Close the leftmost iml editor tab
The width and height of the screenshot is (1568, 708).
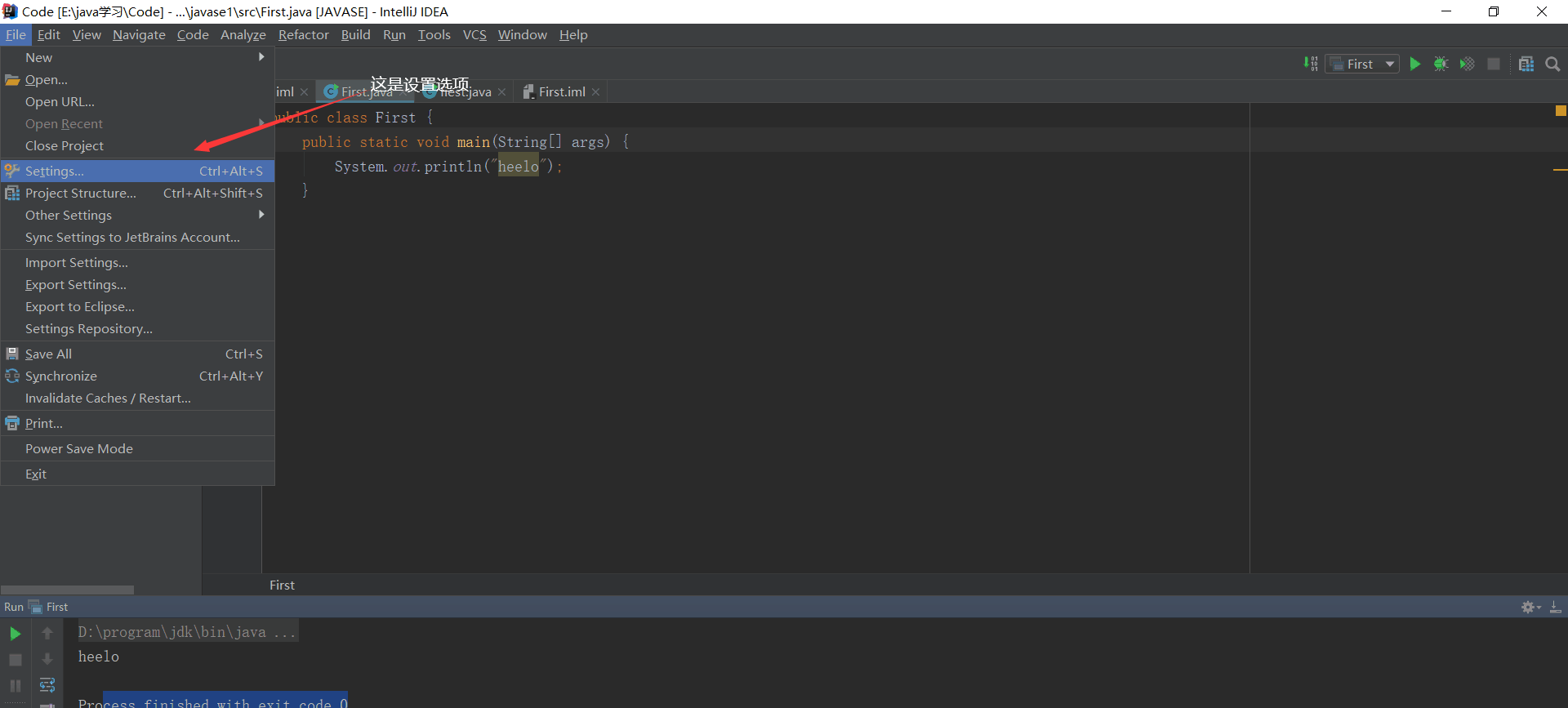coord(305,92)
